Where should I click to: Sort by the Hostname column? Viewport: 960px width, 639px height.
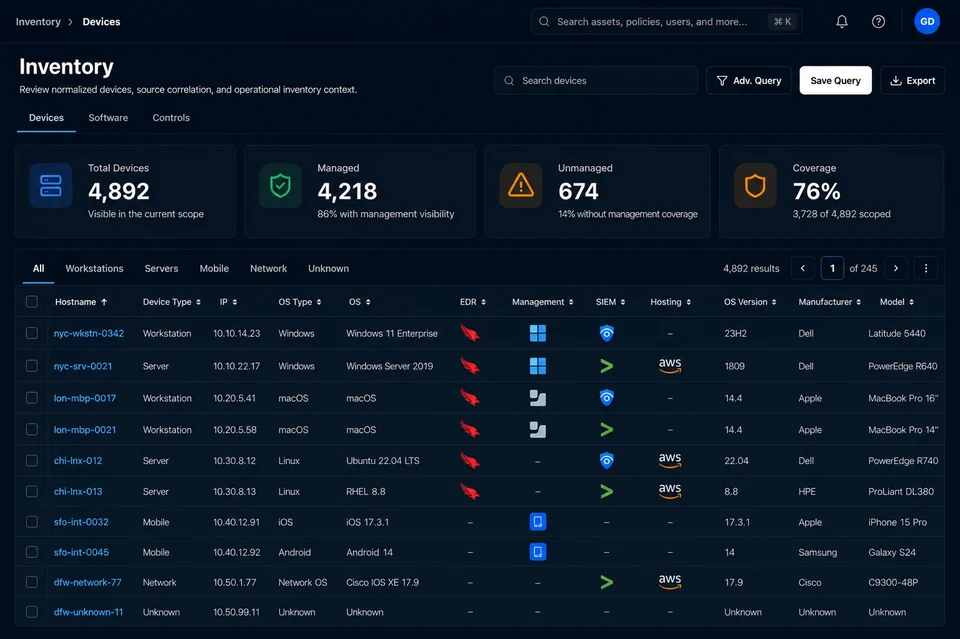tap(81, 302)
